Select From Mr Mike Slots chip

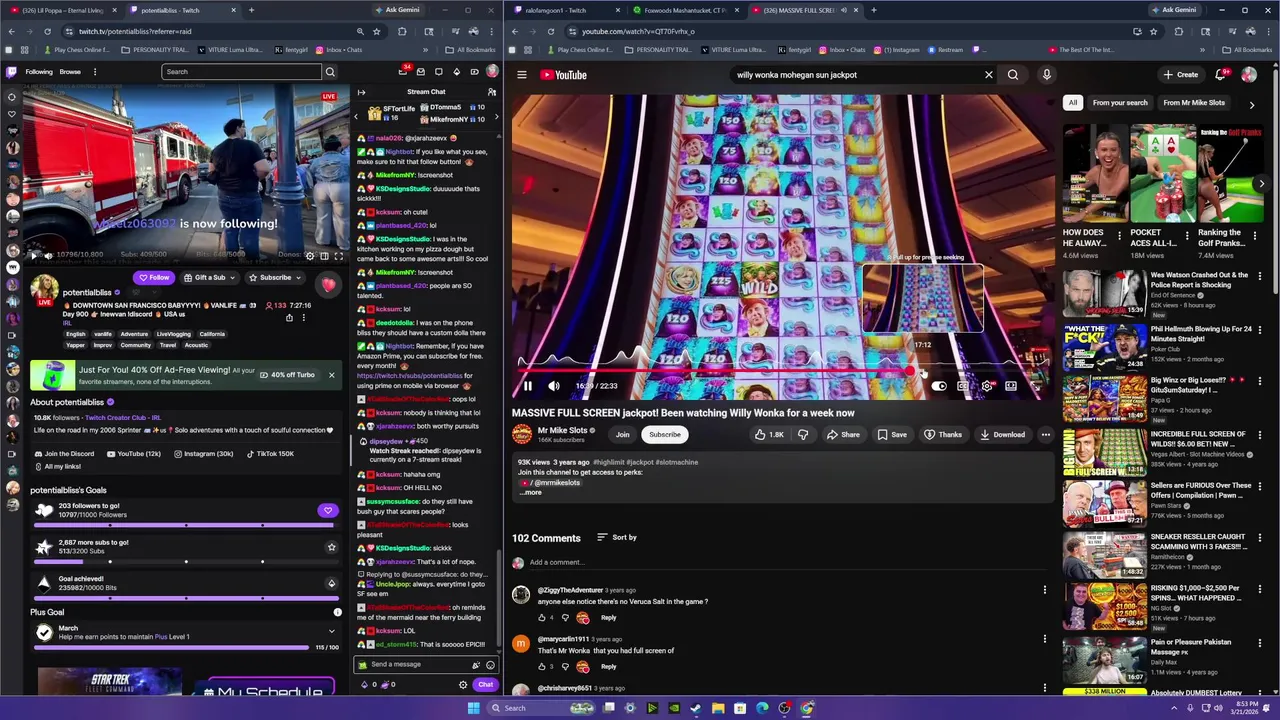pyautogui.click(x=1194, y=103)
